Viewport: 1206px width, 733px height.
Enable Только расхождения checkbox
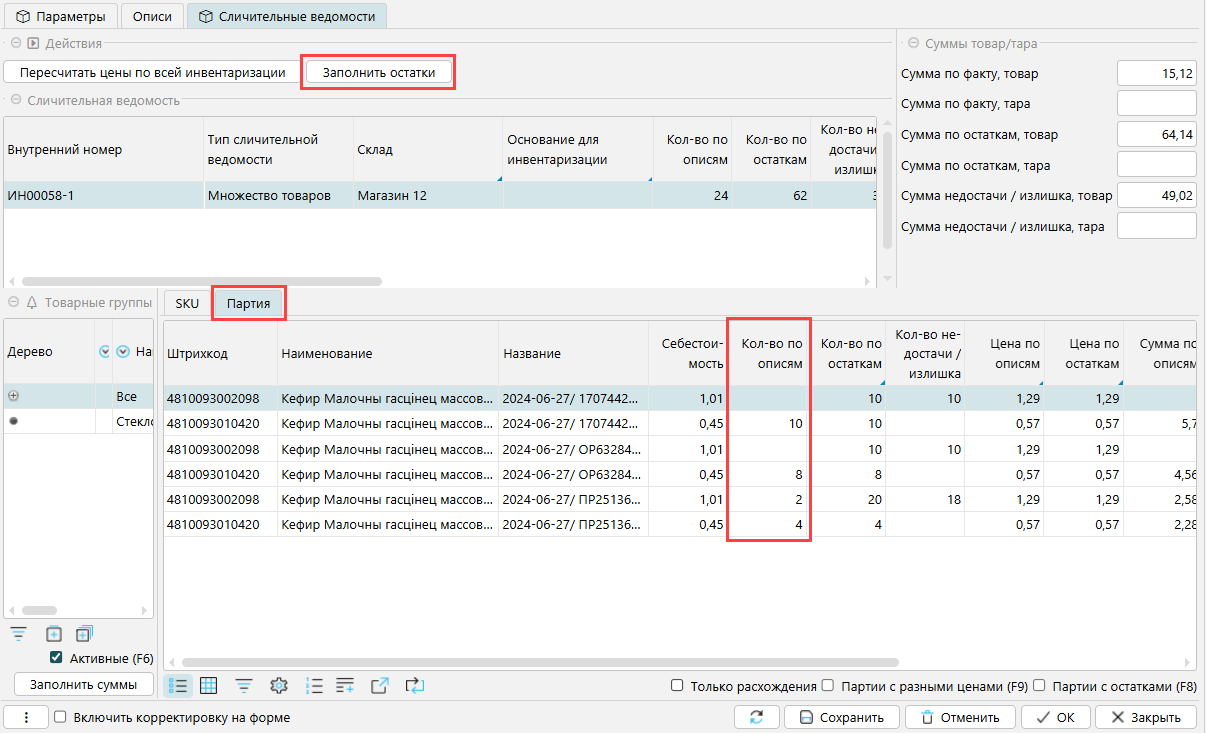pos(677,686)
